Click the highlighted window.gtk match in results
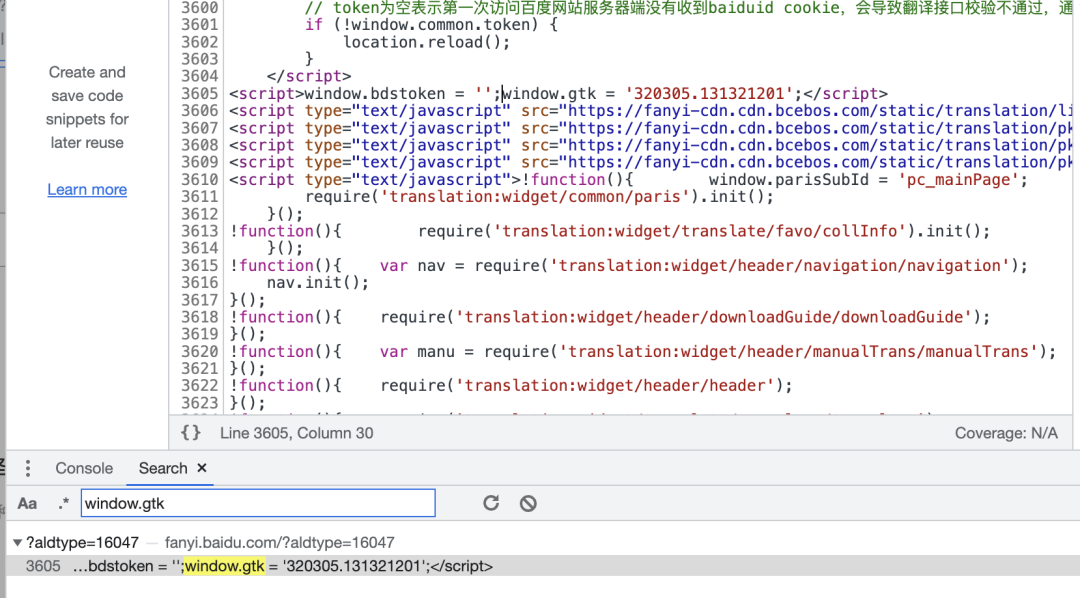The width and height of the screenshot is (1080, 598). (x=225, y=566)
